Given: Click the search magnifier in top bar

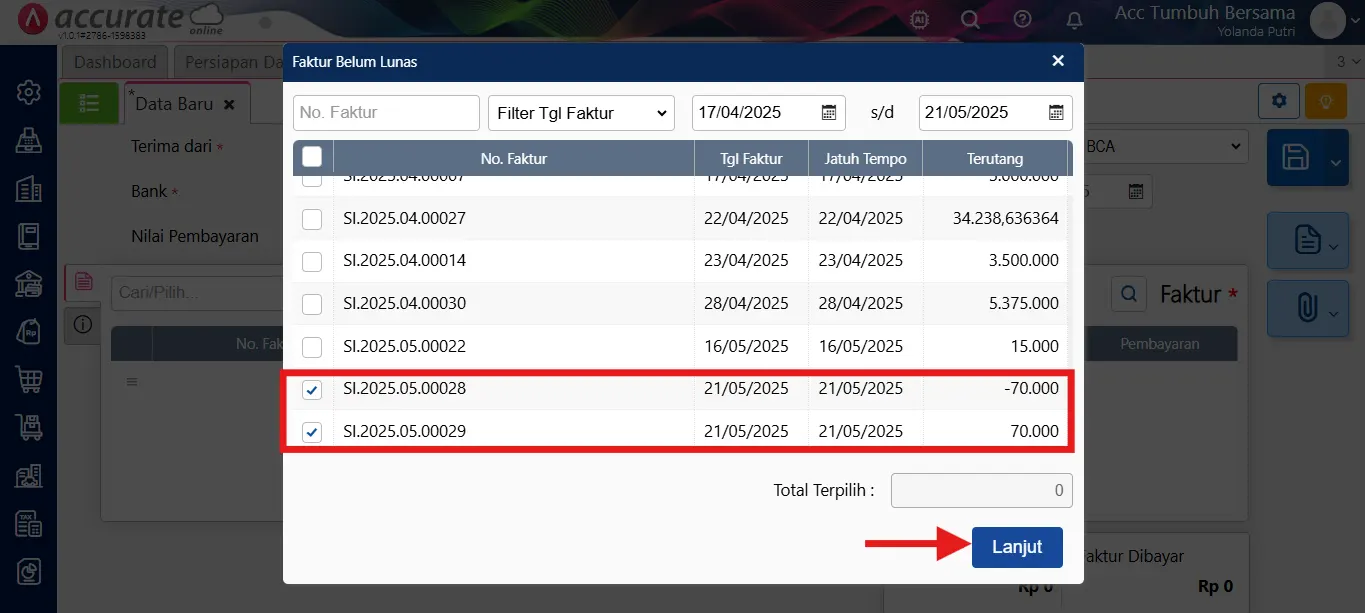Looking at the screenshot, I should pyautogui.click(x=970, y=19).
